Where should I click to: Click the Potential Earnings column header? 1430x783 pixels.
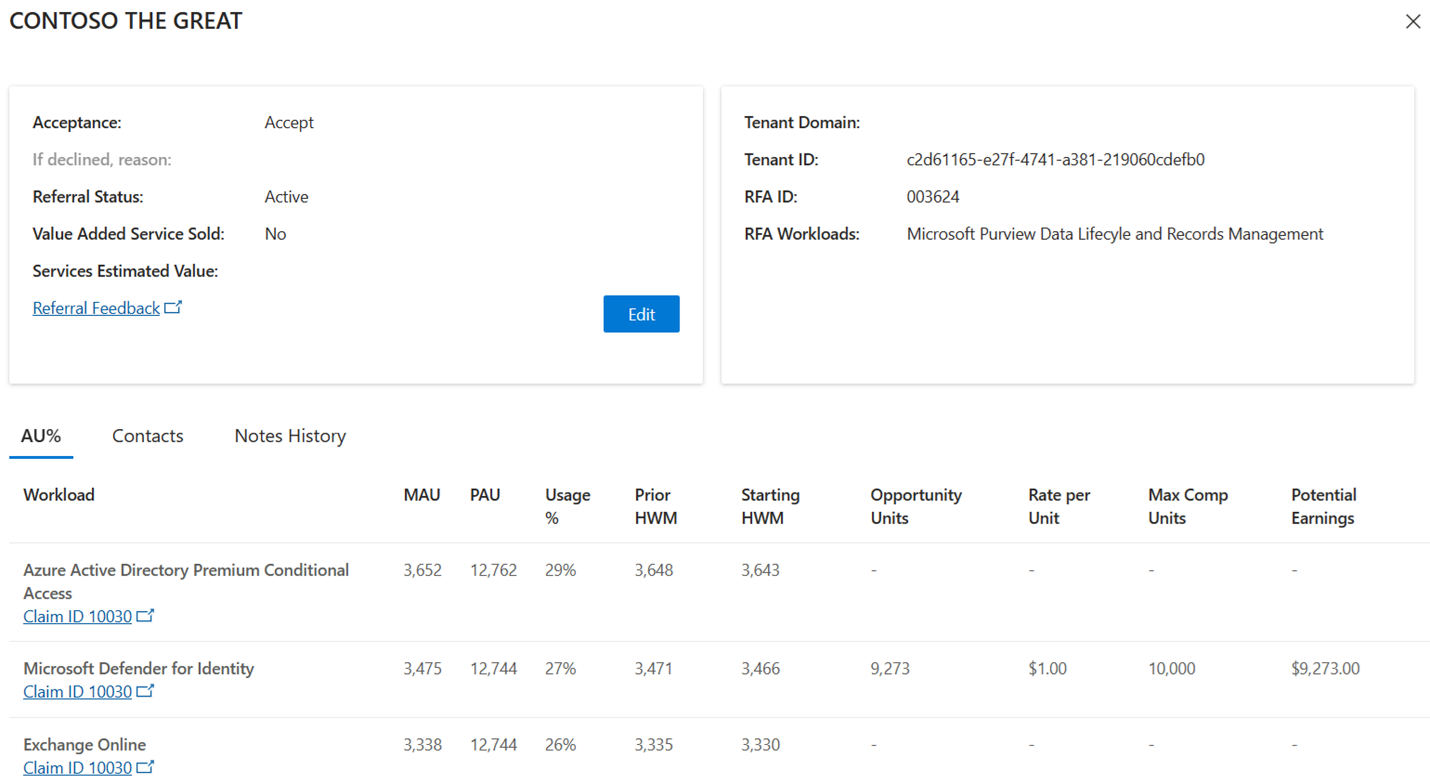point(1324,506)
